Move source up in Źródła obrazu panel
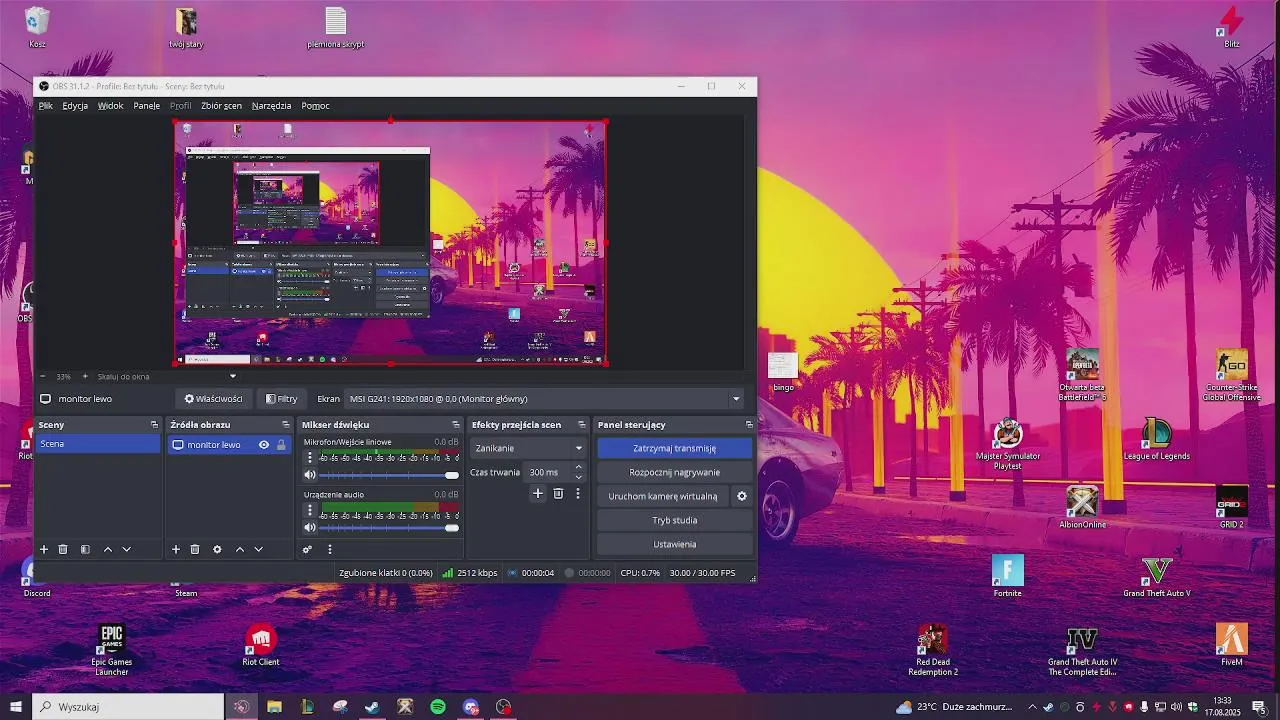This screenshot has height=720, width=1280. [x=240, y=549]
